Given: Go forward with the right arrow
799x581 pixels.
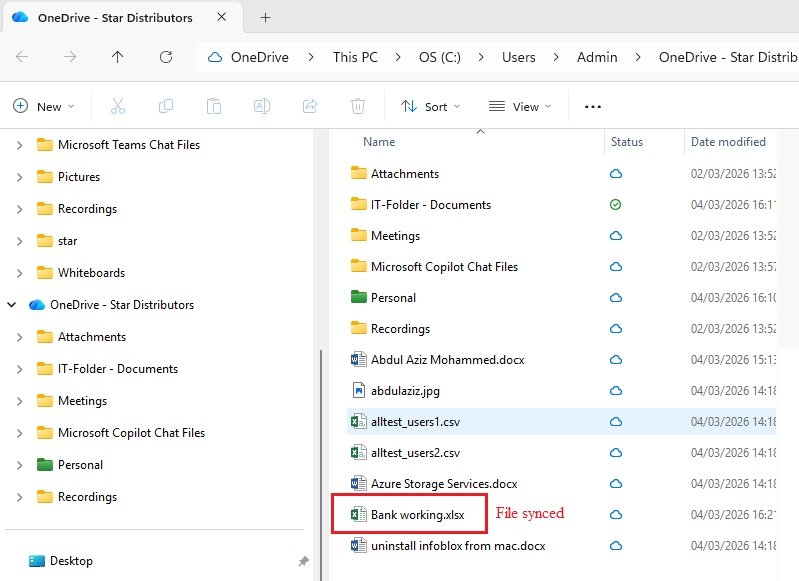Looking at the screenshot, I should pyautogui.click(x=70, y=57).
